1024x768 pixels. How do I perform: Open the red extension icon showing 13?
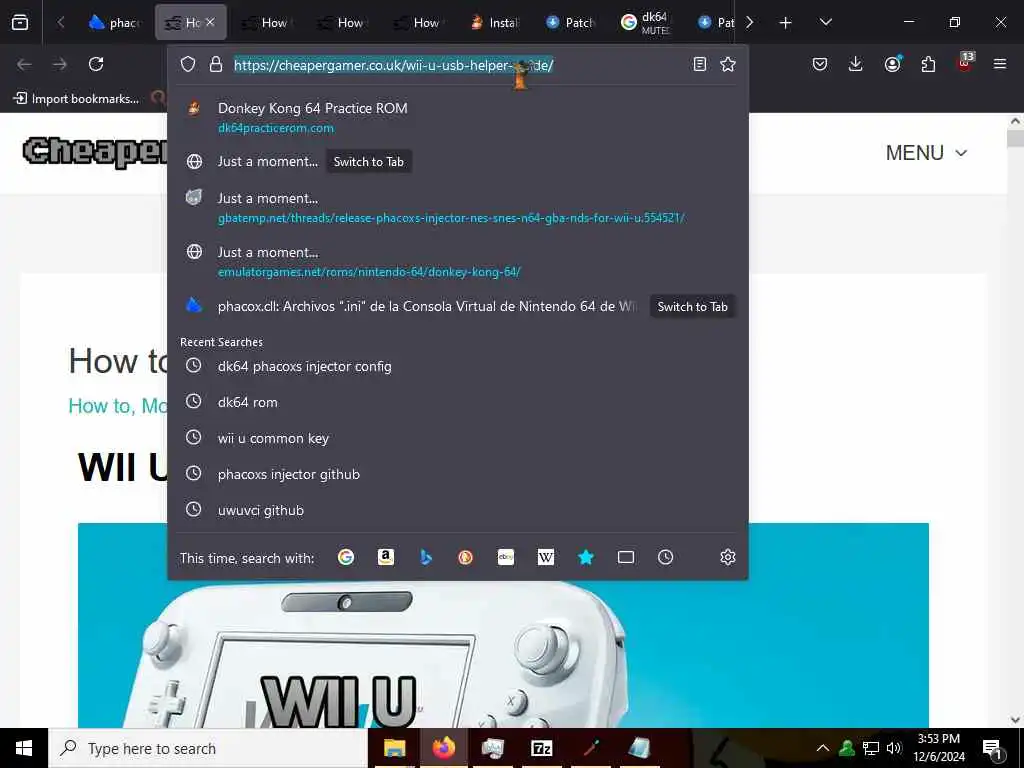pyautogui.click(x=965, y=62)
